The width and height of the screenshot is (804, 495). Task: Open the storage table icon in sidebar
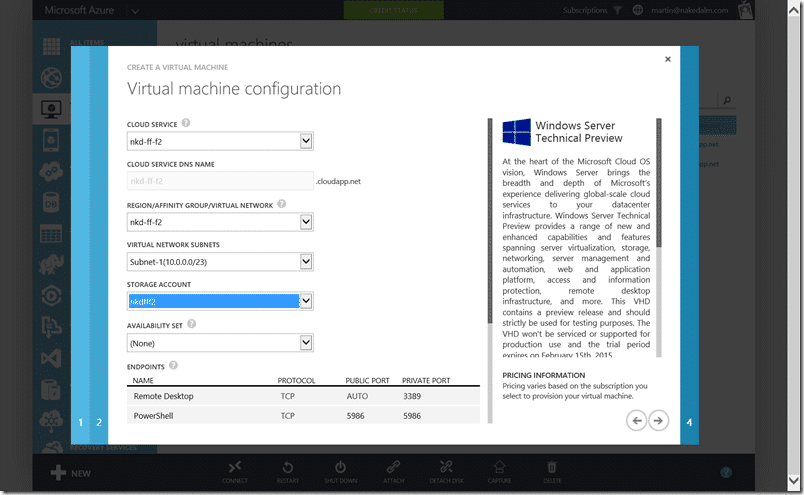(51, 234)
